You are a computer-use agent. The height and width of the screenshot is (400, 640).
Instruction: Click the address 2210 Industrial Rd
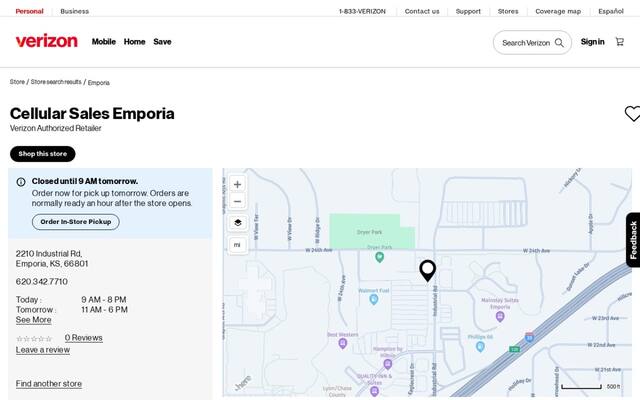click(49, 253)
